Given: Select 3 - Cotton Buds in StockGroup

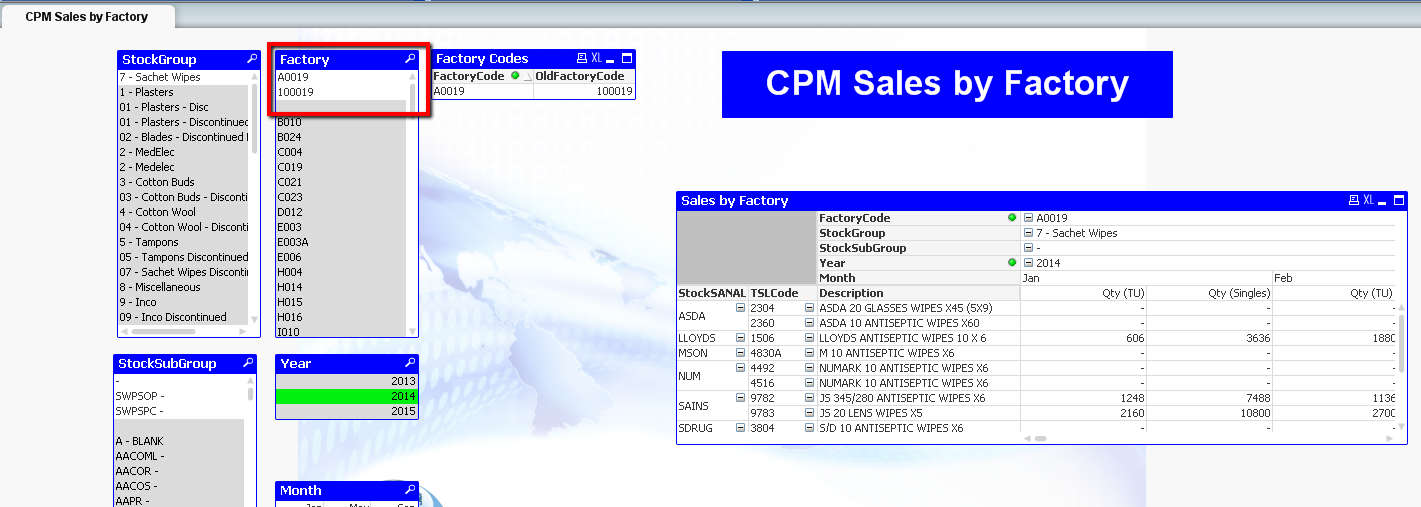Looking at the screenshot, I should [x=183, y=182].
